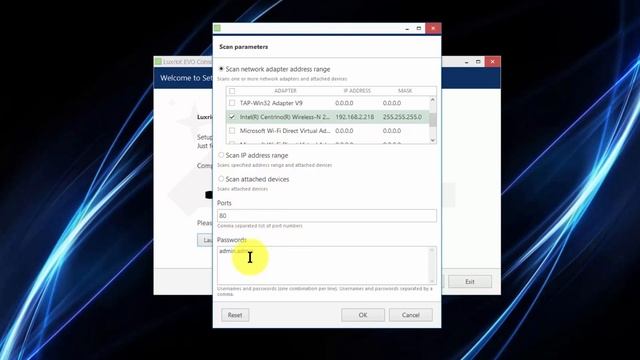The height and width of the screenshot is (360, 640).
Task: Minimize the Luxriot EVO background window
Action: point(466,62)
